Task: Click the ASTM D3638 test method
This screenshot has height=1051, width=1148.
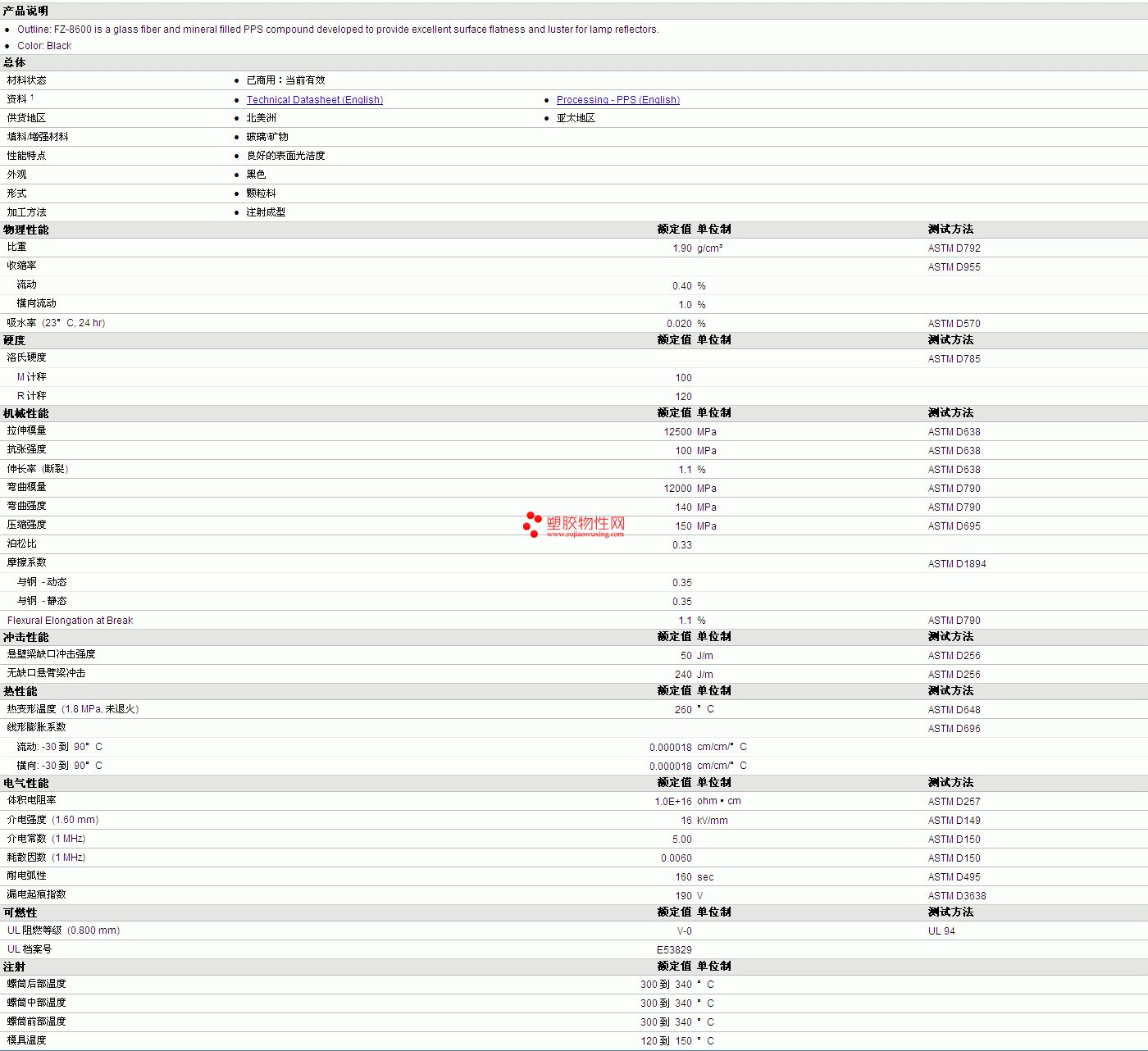Action: (x=956, y=896)
